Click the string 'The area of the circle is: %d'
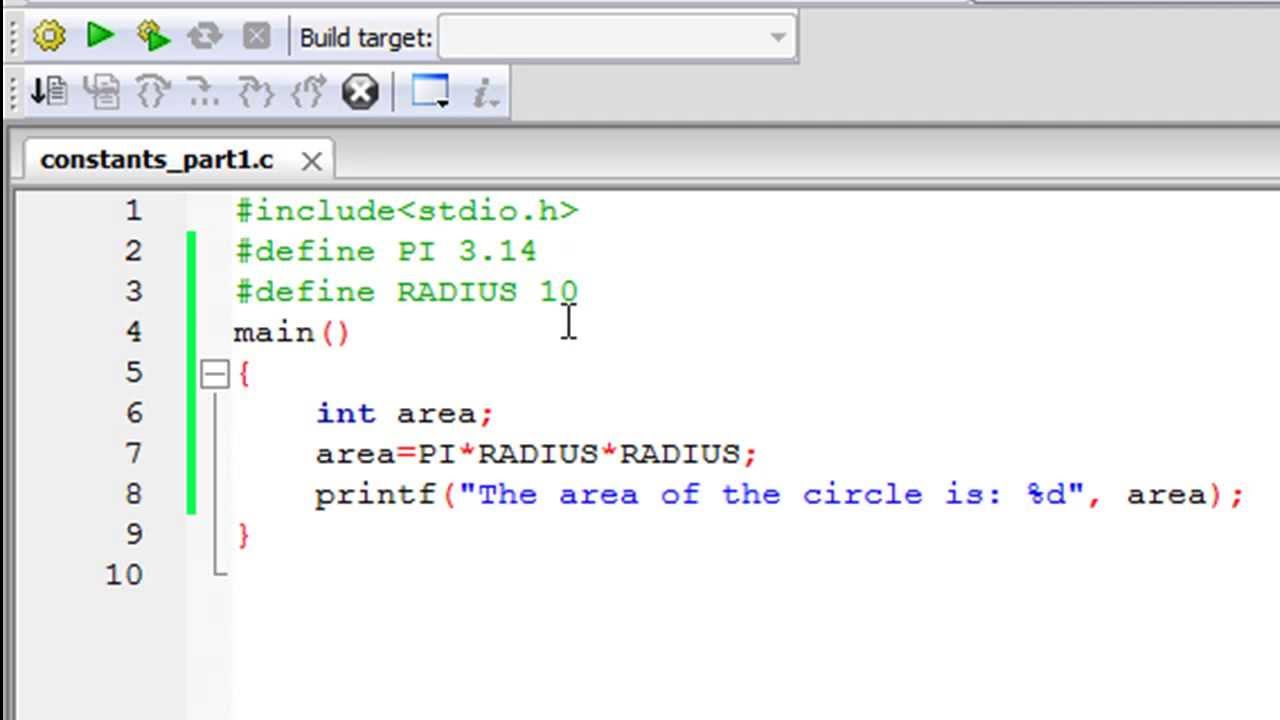This screenshot has height=720, width=1280. 770,494
